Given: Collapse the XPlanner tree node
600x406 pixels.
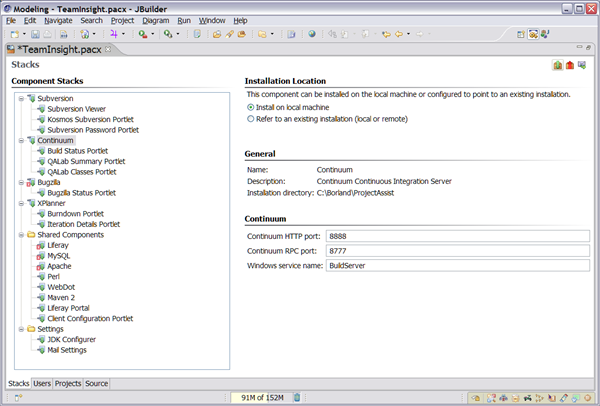Looking at the screenshot, I should [20, 203].
